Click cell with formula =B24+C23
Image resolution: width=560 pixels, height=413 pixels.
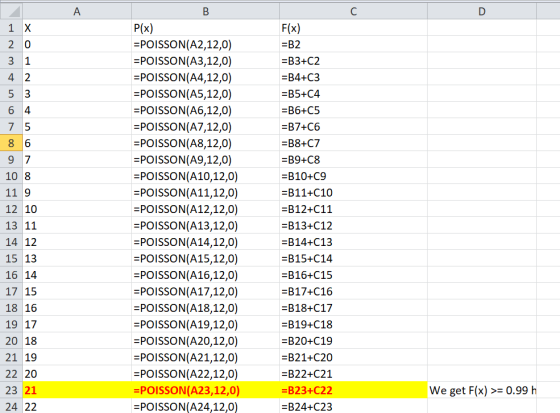[353, 406]
